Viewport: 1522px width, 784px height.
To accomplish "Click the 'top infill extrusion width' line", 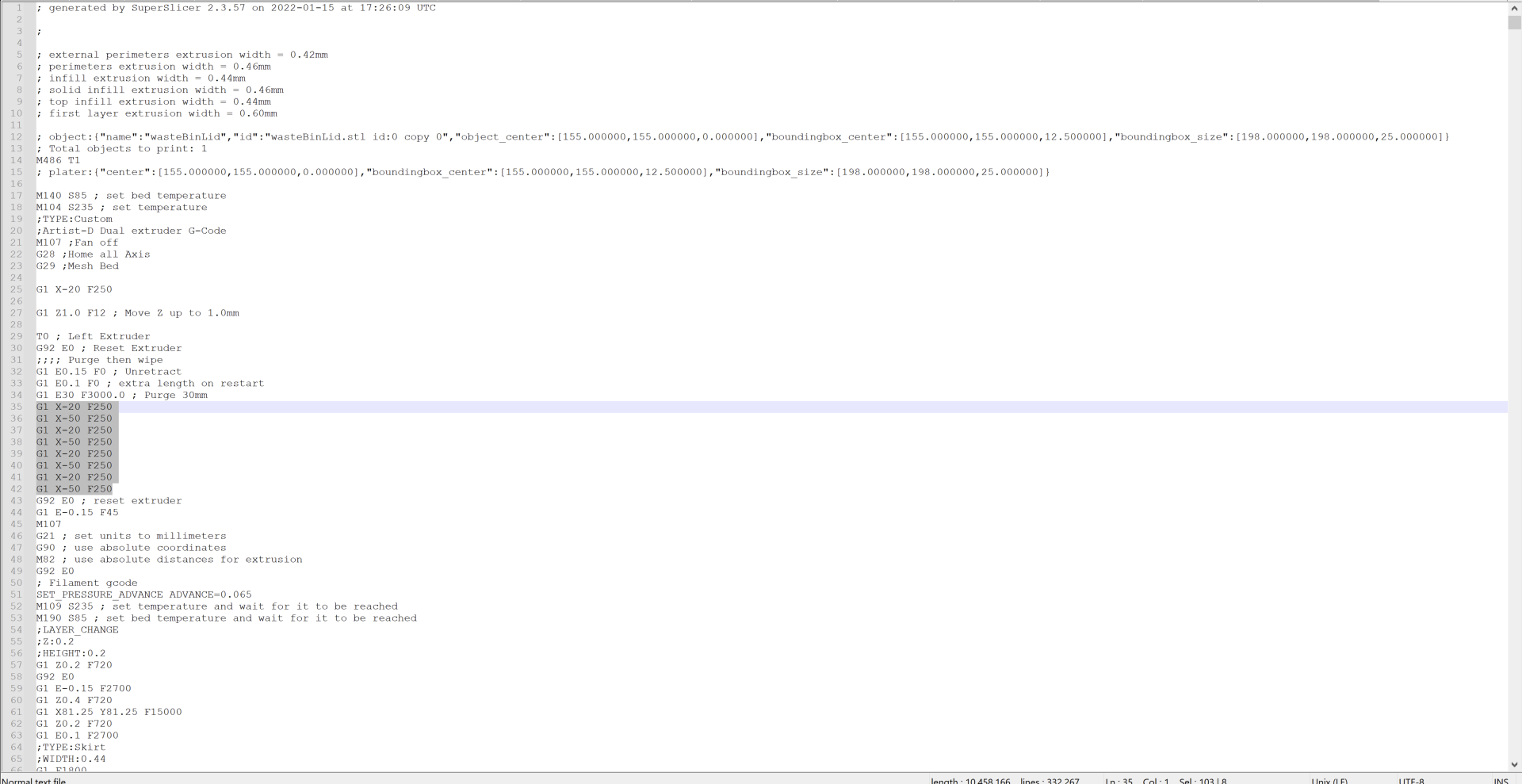I will coord(153,101).
